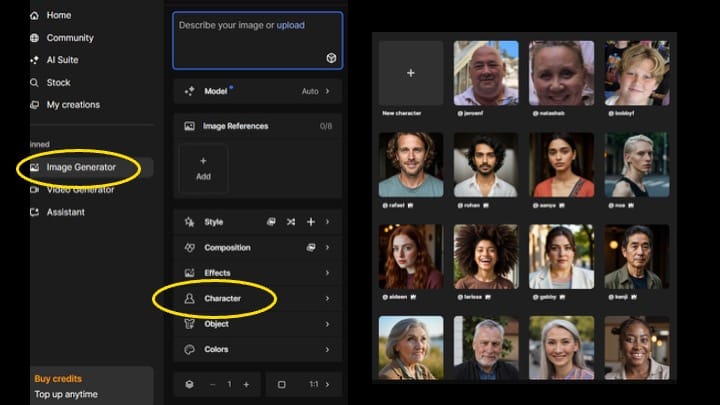
Task: Open the Video Generator tool
Action: click(80, 189)
